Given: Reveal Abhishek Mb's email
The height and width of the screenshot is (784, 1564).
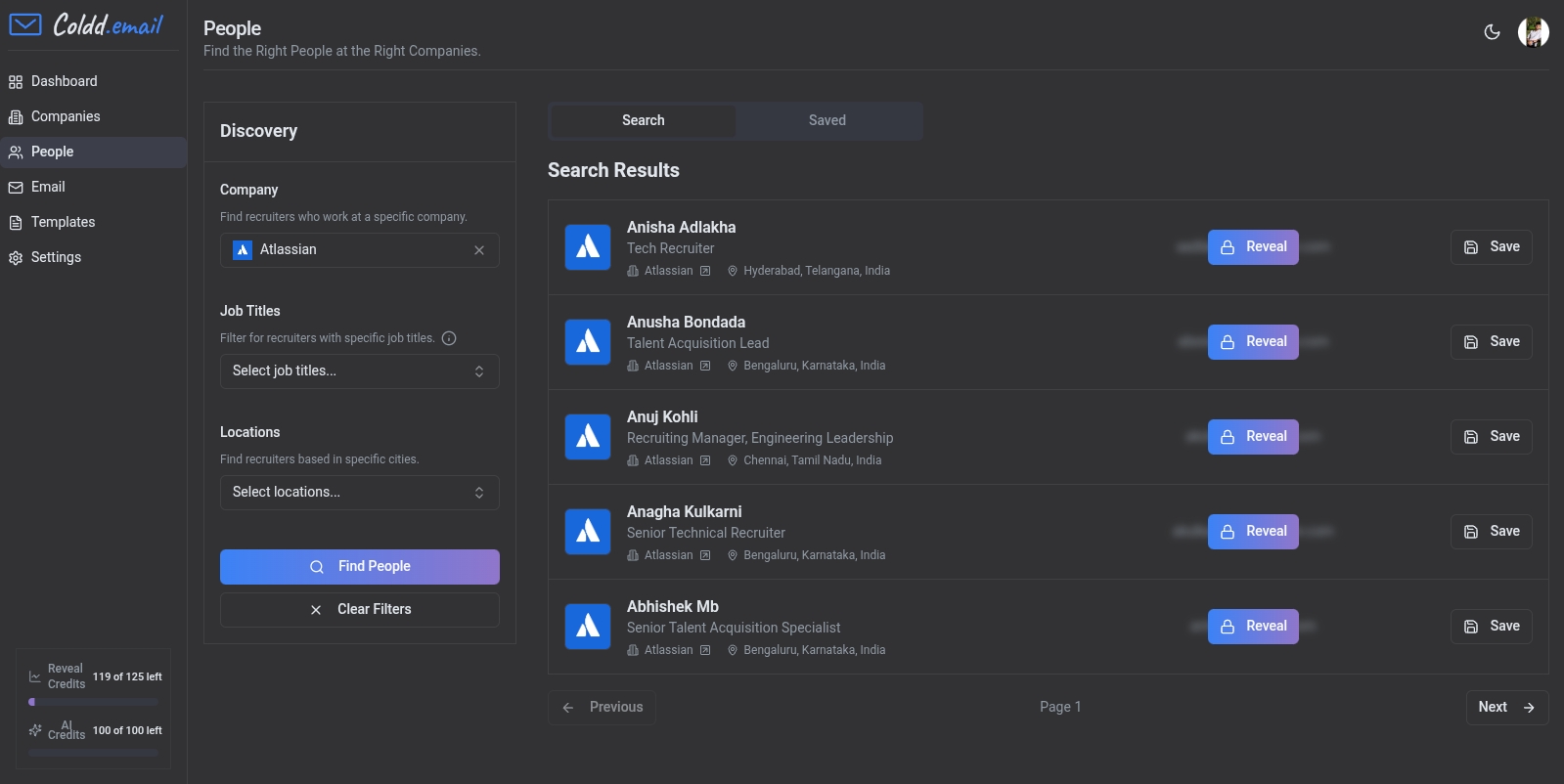Looking at the screenshot, I should pyautogui.click(x=1253, y=627).
